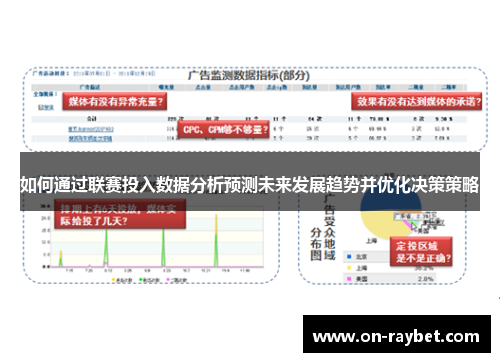Screen dimensions: 500x362
Task: Click the 点击量 column header
Action: click(203, 87)
